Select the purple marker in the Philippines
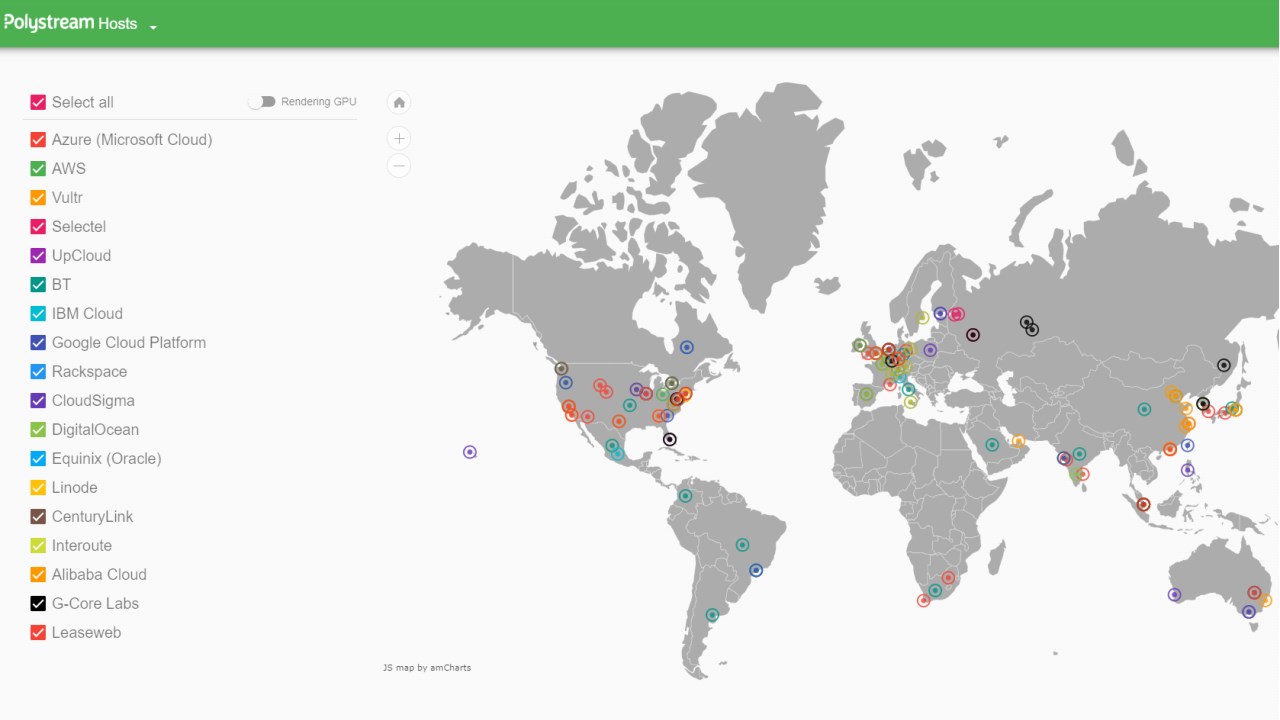The width and height of the screenshot is (1280, 720). (x=1188, y=470)
